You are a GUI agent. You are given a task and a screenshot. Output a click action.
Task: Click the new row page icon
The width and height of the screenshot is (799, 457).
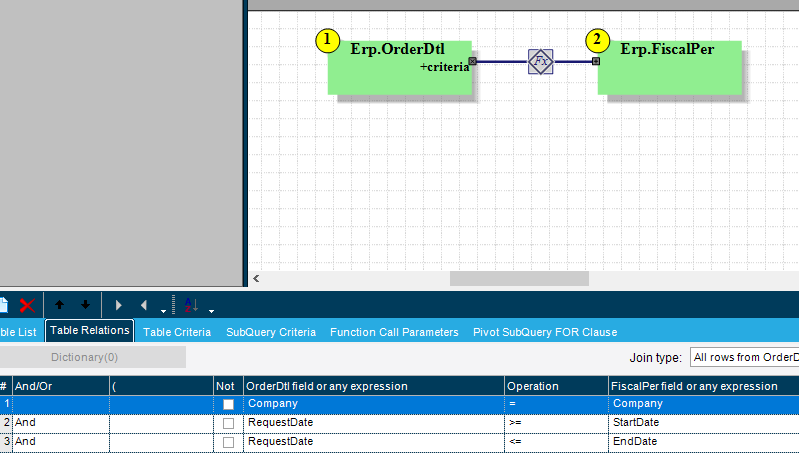4,305
